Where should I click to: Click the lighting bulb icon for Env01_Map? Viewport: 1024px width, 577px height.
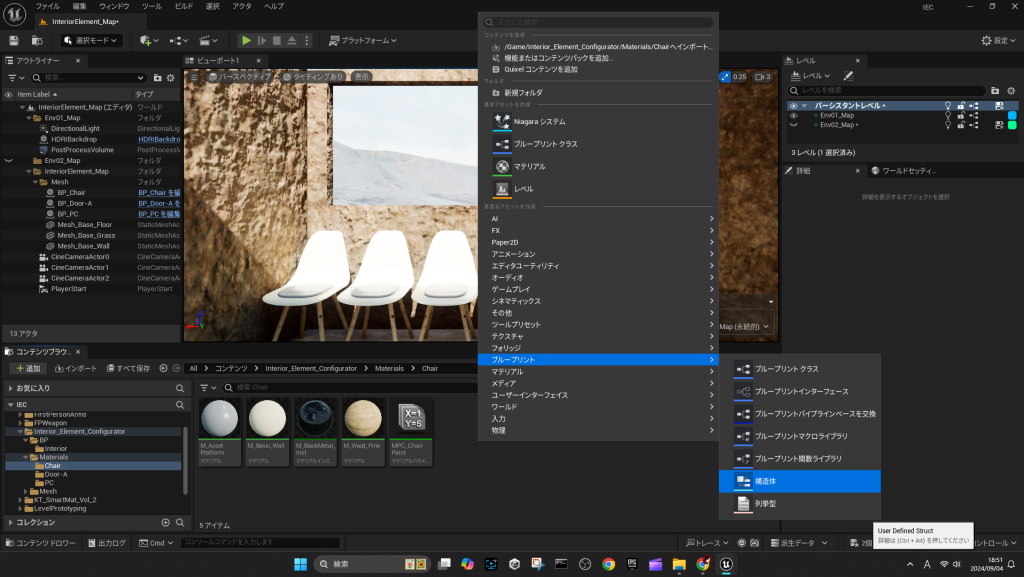(948, 115)
